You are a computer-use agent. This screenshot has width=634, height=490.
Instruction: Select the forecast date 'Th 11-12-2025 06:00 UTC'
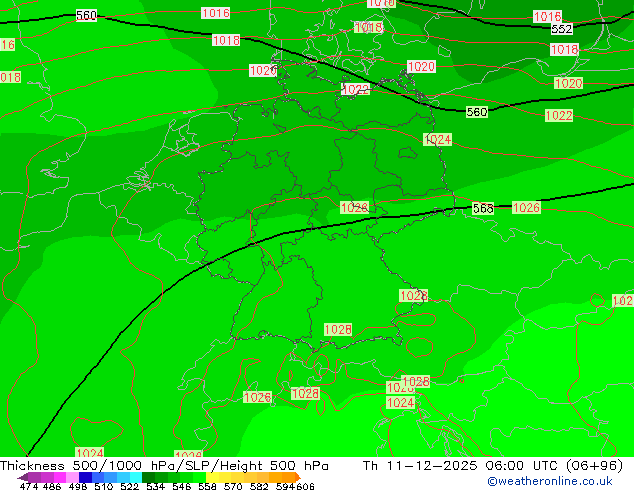point(460,466)
